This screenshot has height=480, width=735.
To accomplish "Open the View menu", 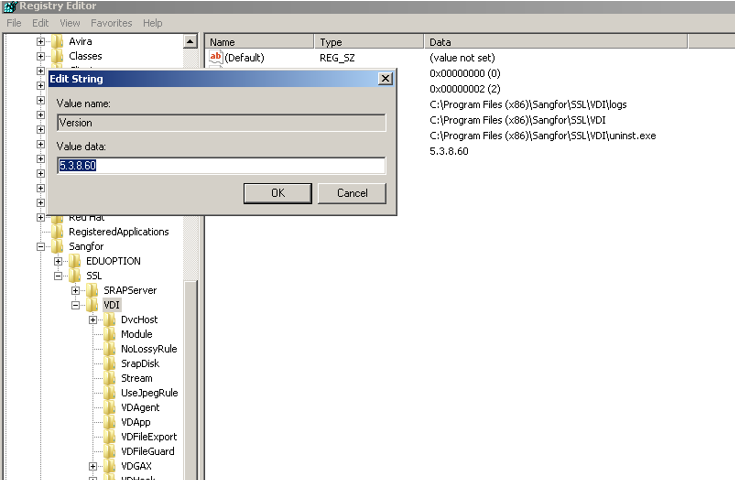I will pos(70,23).
